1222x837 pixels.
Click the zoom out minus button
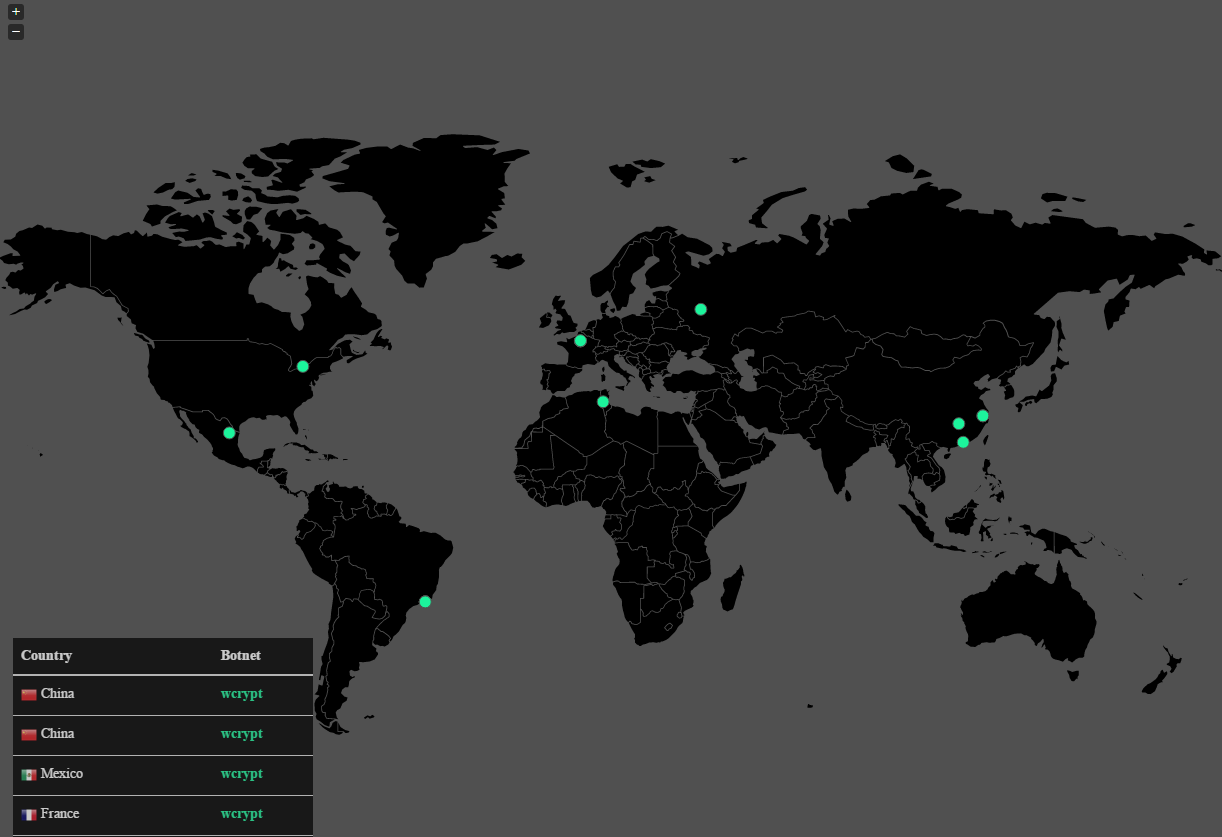click(x=16, y=32)
